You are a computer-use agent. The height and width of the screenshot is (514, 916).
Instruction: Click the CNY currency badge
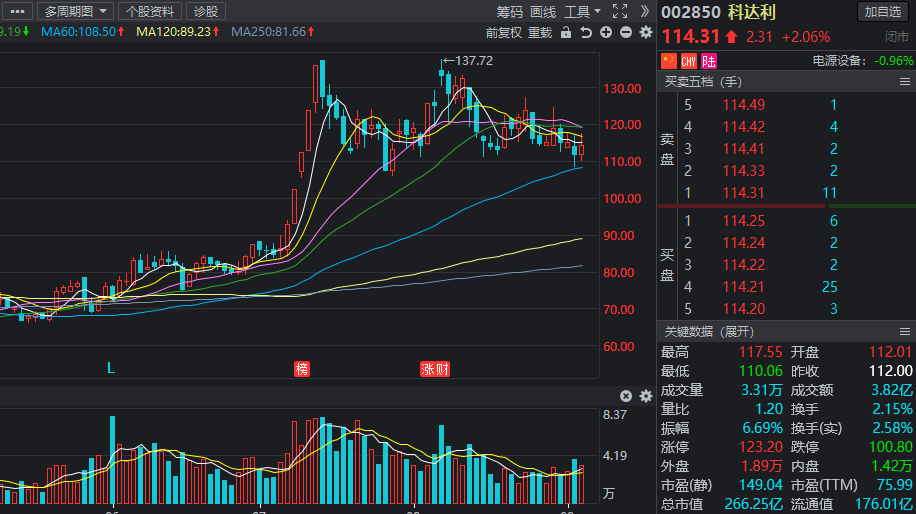pos(689,61)
